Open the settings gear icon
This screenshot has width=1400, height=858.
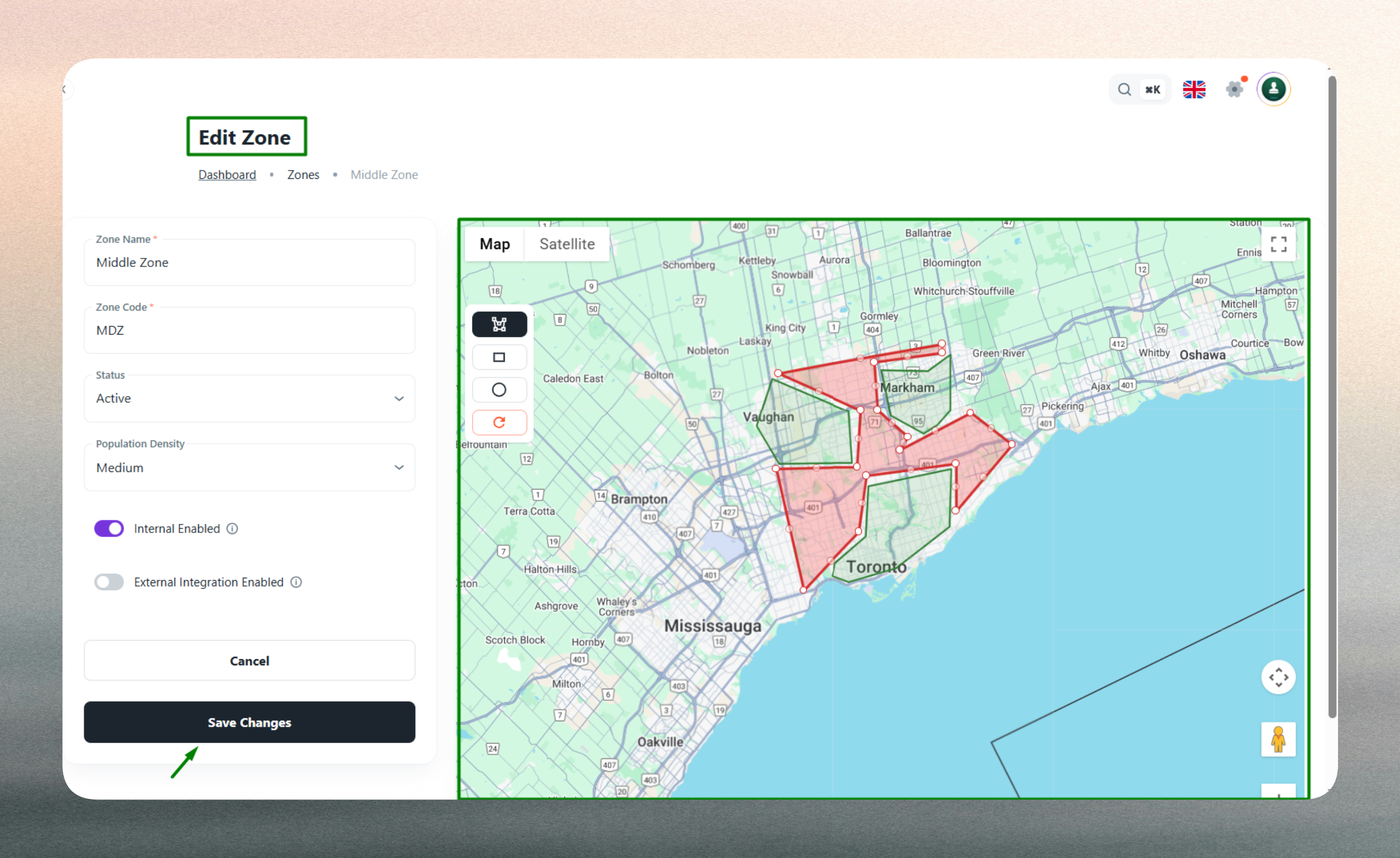pyautogui.click(x=1234, y=90)
